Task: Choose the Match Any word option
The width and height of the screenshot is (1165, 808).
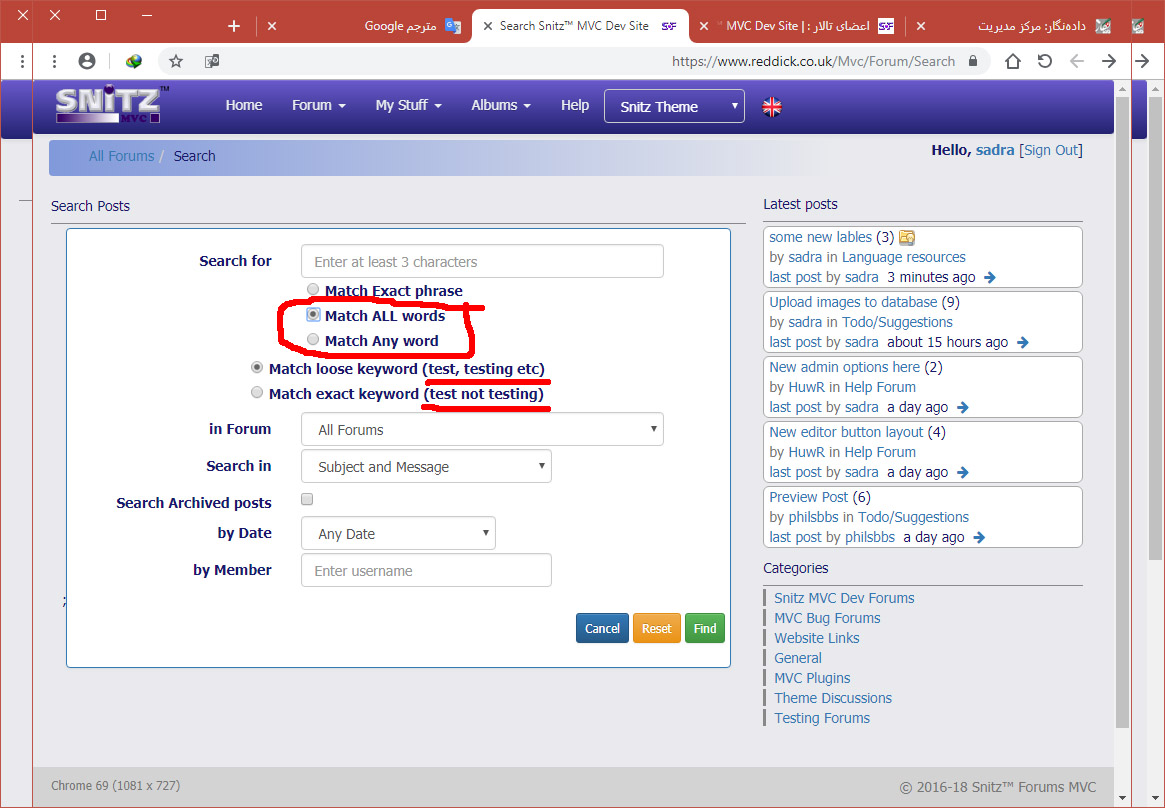Action: point(313,340)
